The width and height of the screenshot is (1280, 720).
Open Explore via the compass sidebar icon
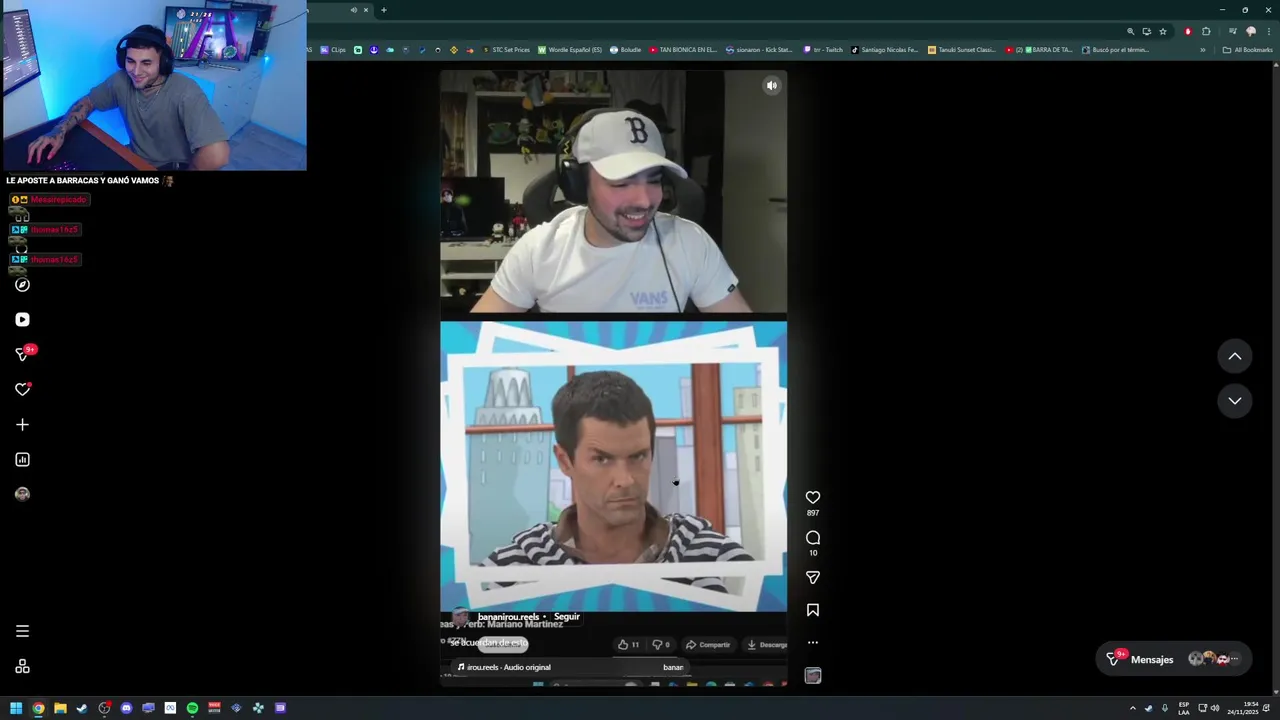pyautogui.click(x=22, y=285)
